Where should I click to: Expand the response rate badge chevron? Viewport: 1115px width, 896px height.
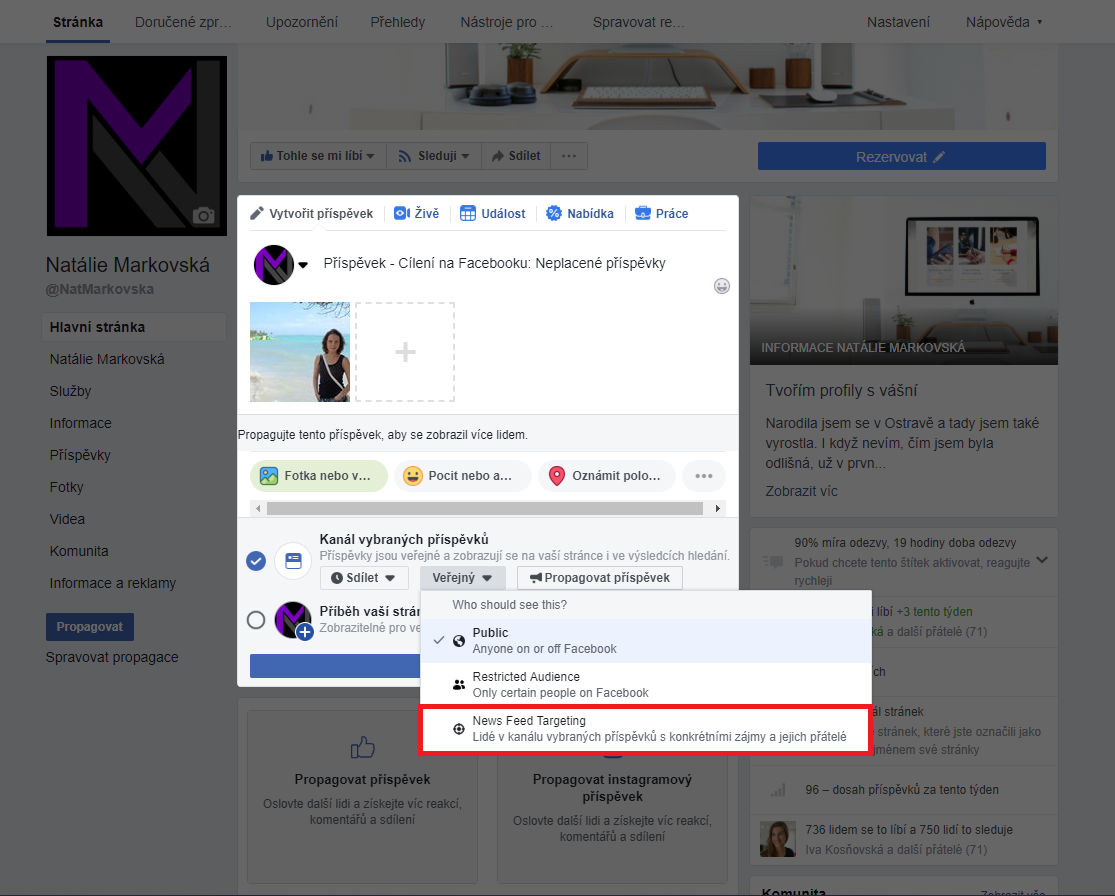(1042, 560)
